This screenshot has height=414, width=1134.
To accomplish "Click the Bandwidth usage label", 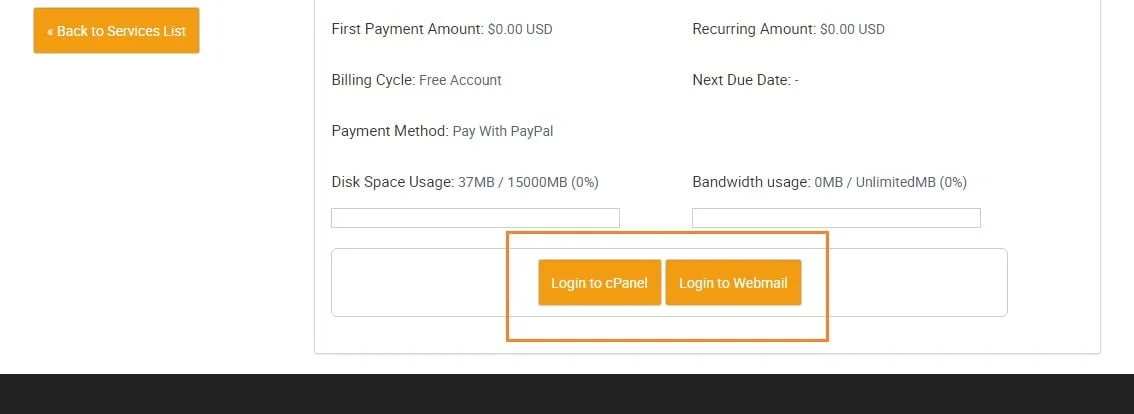I will [x=750, y=182].
